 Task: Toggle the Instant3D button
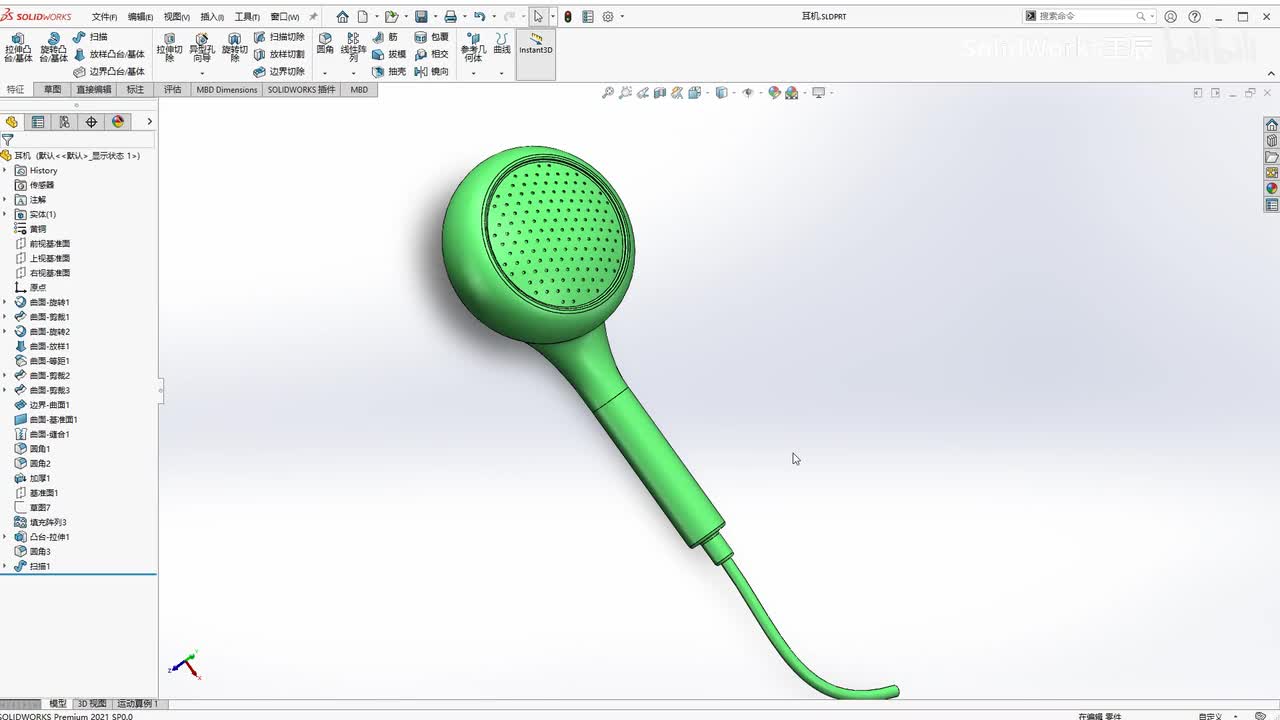[536, 53]
